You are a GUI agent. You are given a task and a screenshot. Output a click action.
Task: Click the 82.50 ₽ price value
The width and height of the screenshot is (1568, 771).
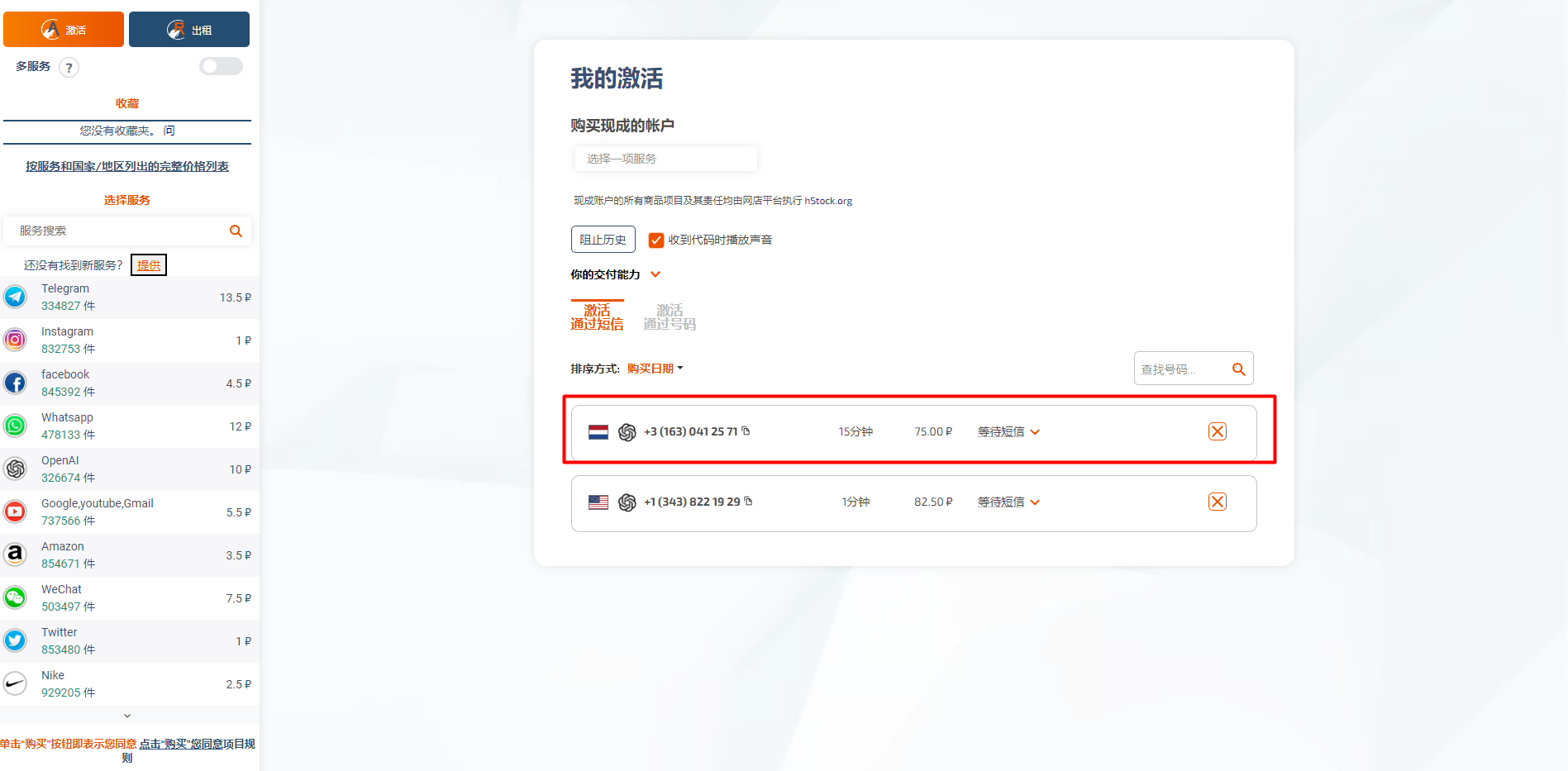[933, 502]
